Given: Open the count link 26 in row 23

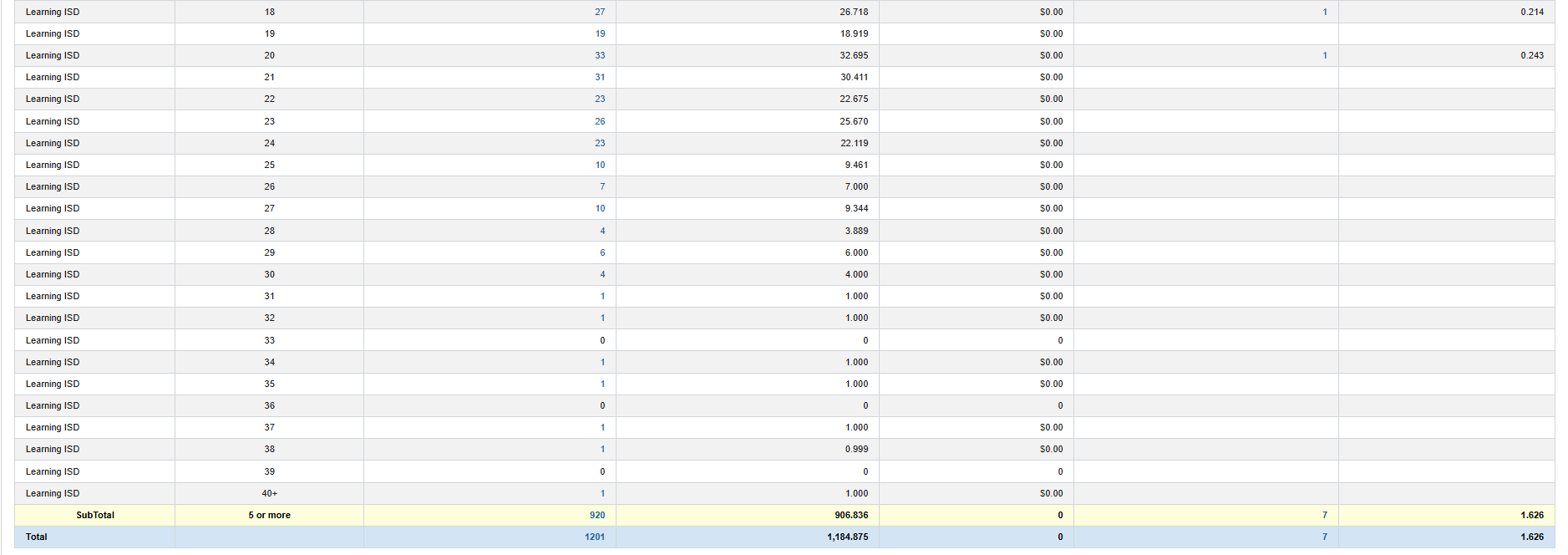Looking at the screenshot, I should 599,121.
